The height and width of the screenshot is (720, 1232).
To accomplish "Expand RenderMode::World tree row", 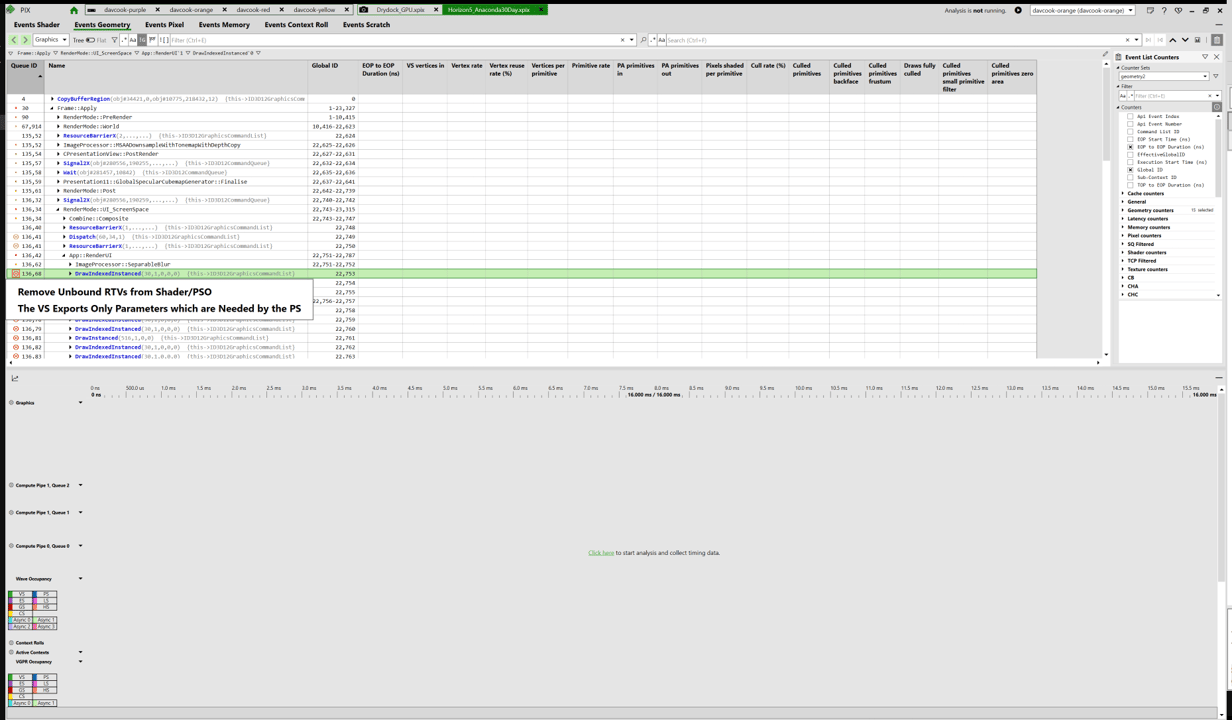I will (x=58, y=127).
